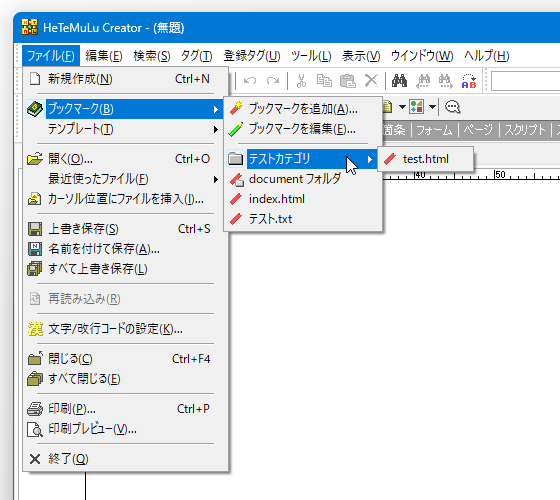Select ブックマークを追加(A)... entry
560x500 pixels.
tap(303, 109)
